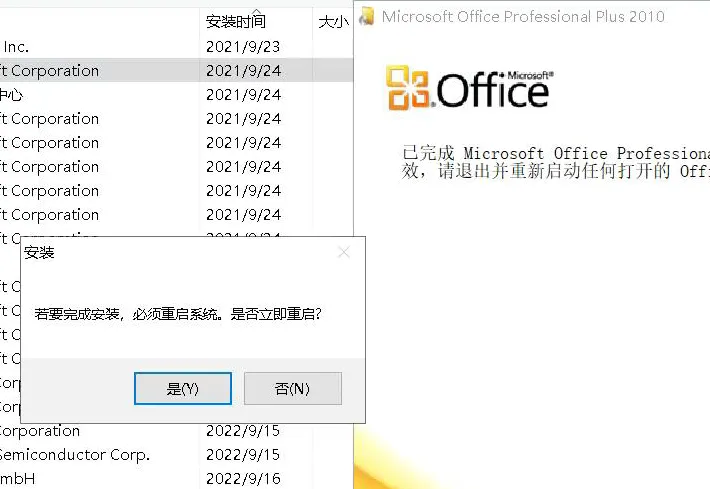Click the Microsoft Office logo image
The height and width of the screenshot is (489, 710).
pyautogui.click(x=468, y=88)
